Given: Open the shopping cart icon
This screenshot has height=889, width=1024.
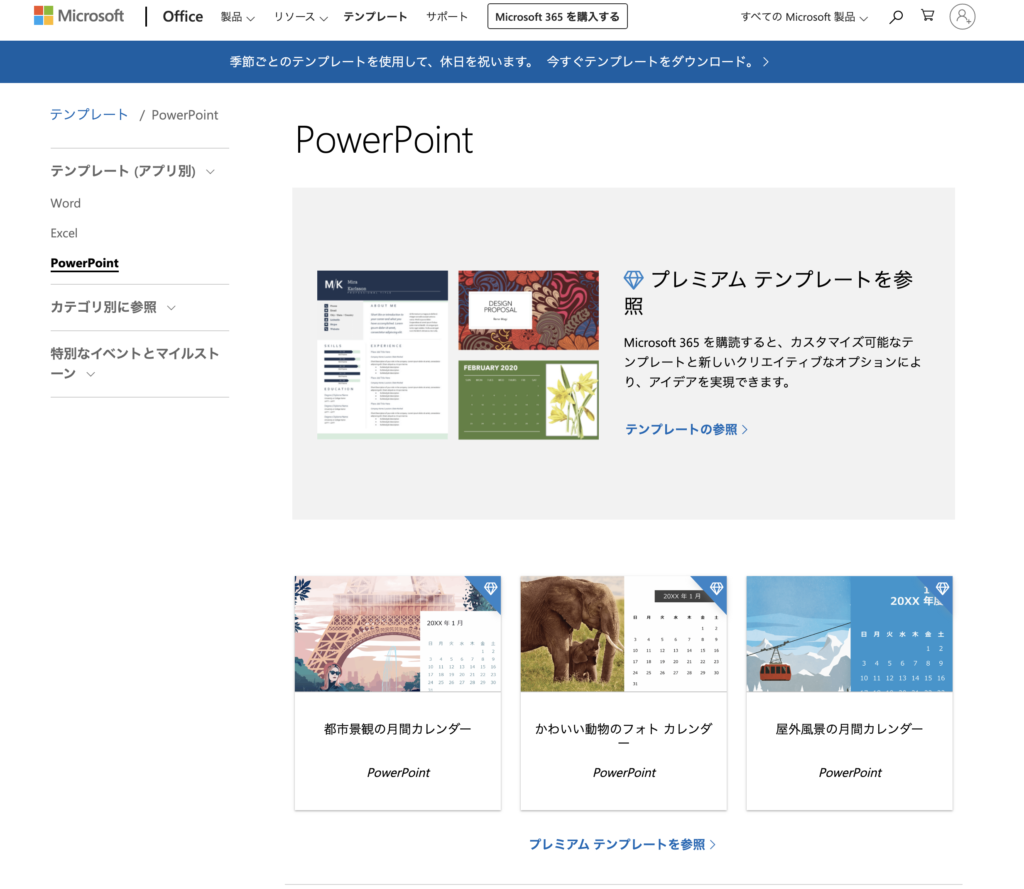Looking at the screenshot, I should pos(927,16).
